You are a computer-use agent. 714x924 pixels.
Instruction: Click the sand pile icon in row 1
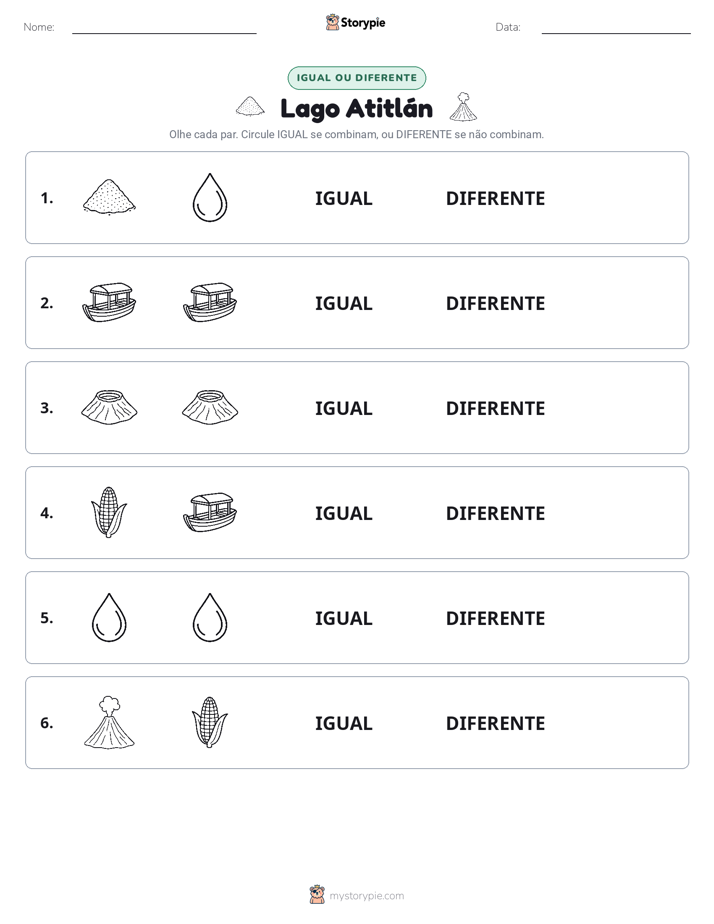click(109, 197)
